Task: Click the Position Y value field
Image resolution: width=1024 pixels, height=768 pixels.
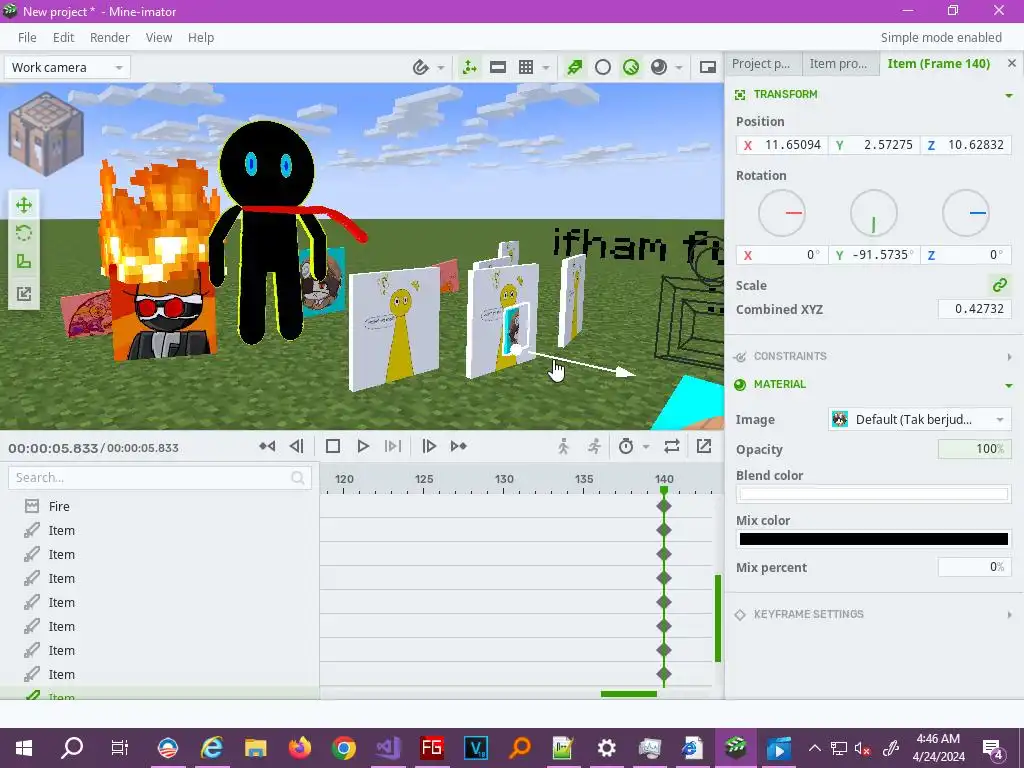Action: [874, 145]
